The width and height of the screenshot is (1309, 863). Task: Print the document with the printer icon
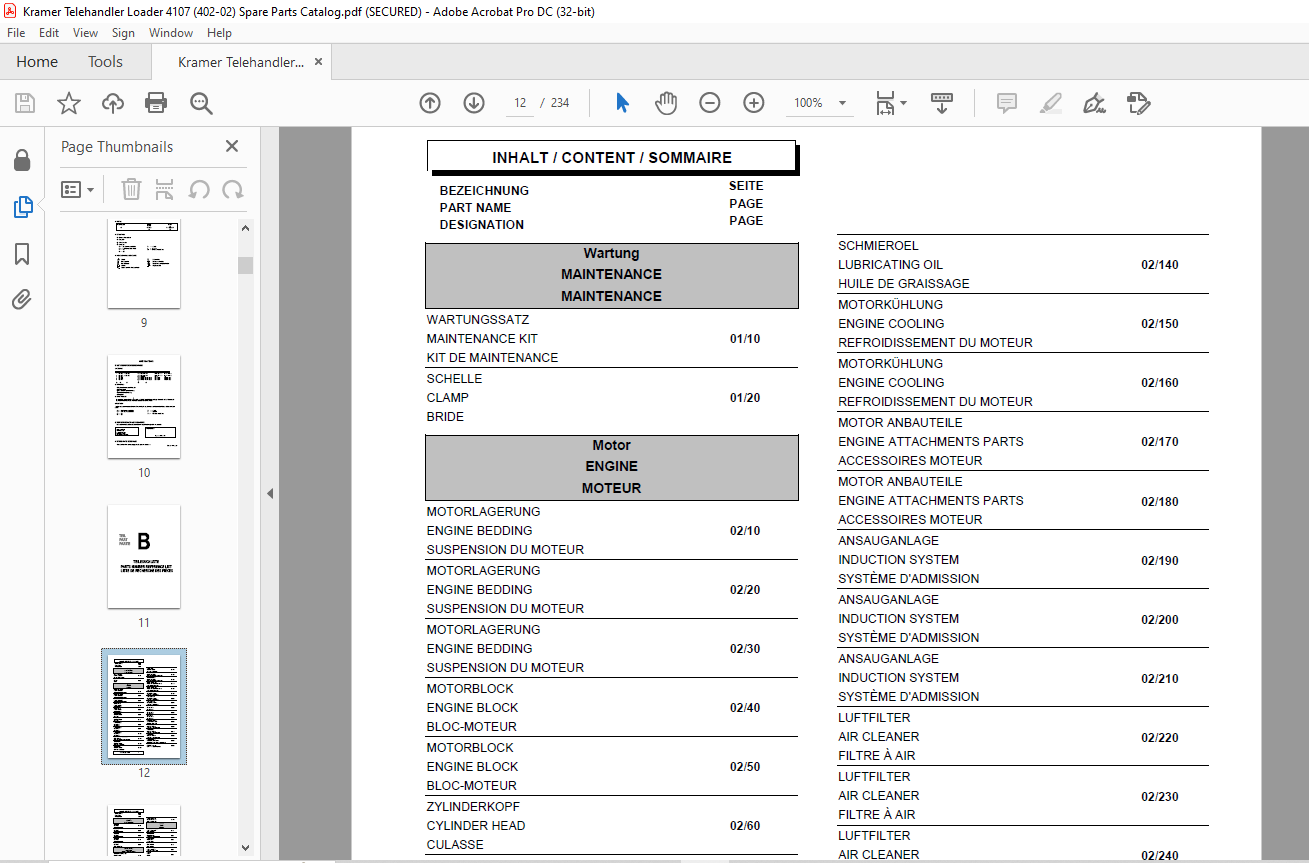[x=156, y=103]
